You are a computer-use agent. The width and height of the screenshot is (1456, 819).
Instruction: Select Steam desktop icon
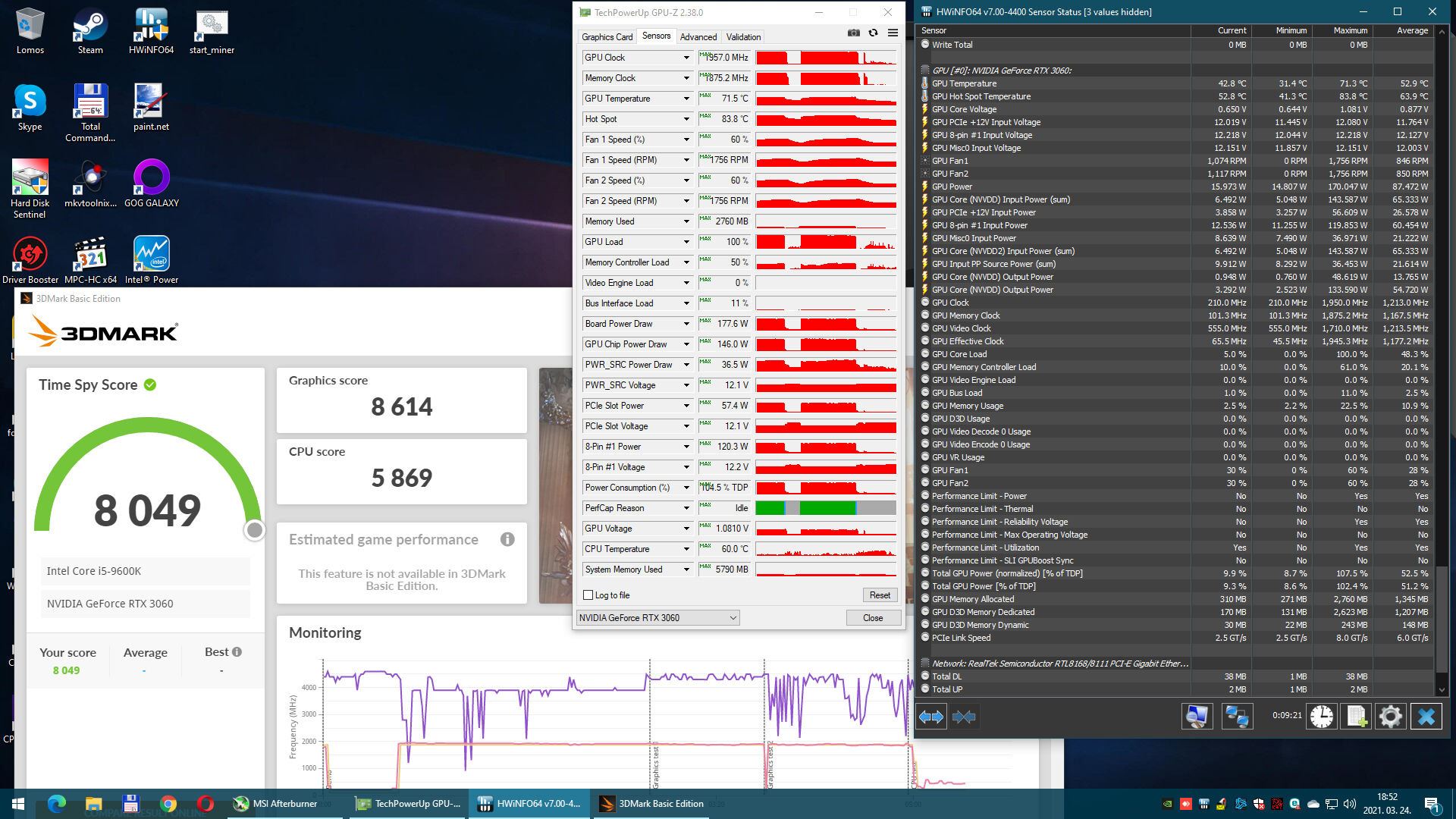tap(90, 31)
